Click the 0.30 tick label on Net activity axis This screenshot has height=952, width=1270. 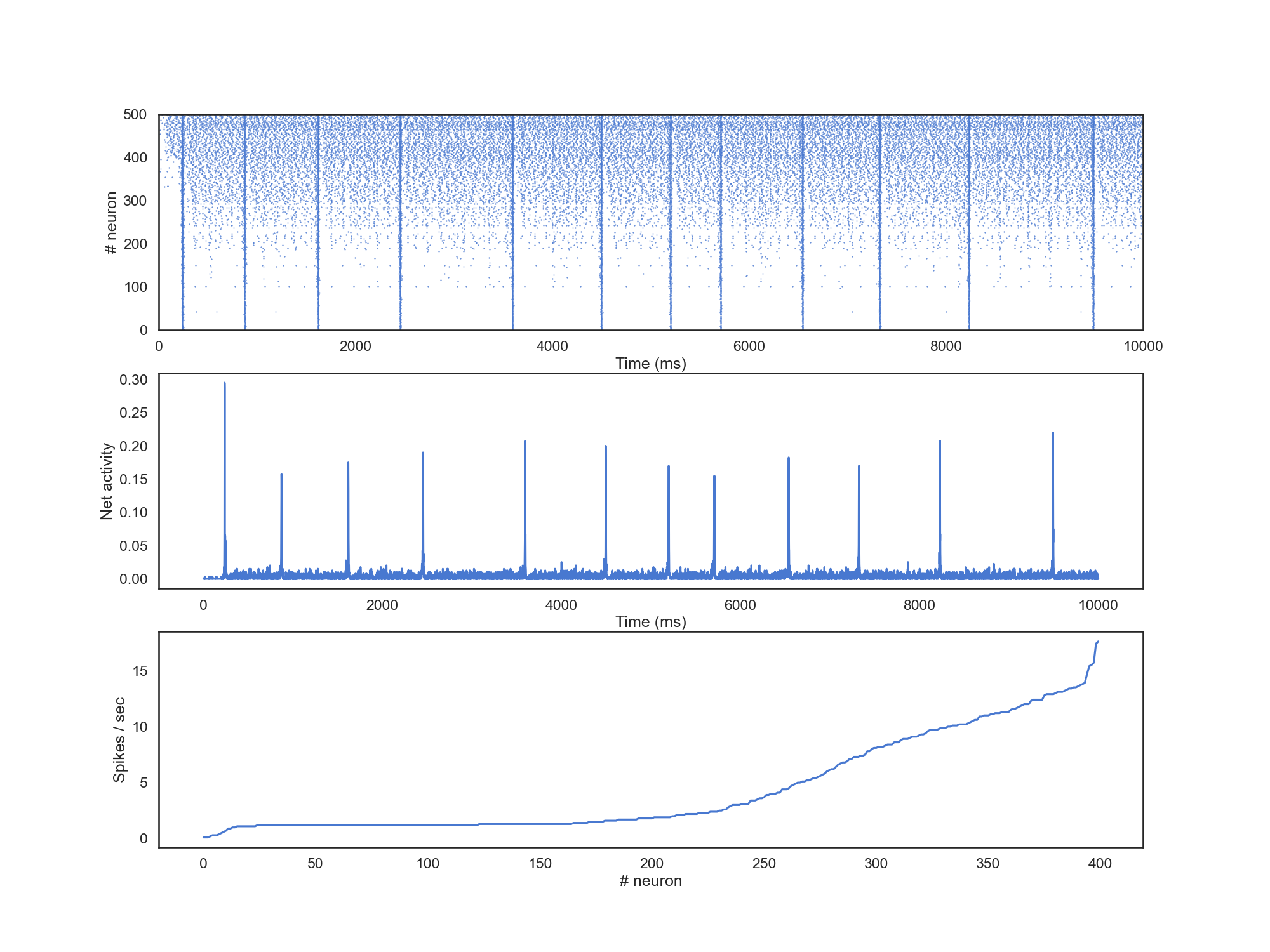pos(133,380)
